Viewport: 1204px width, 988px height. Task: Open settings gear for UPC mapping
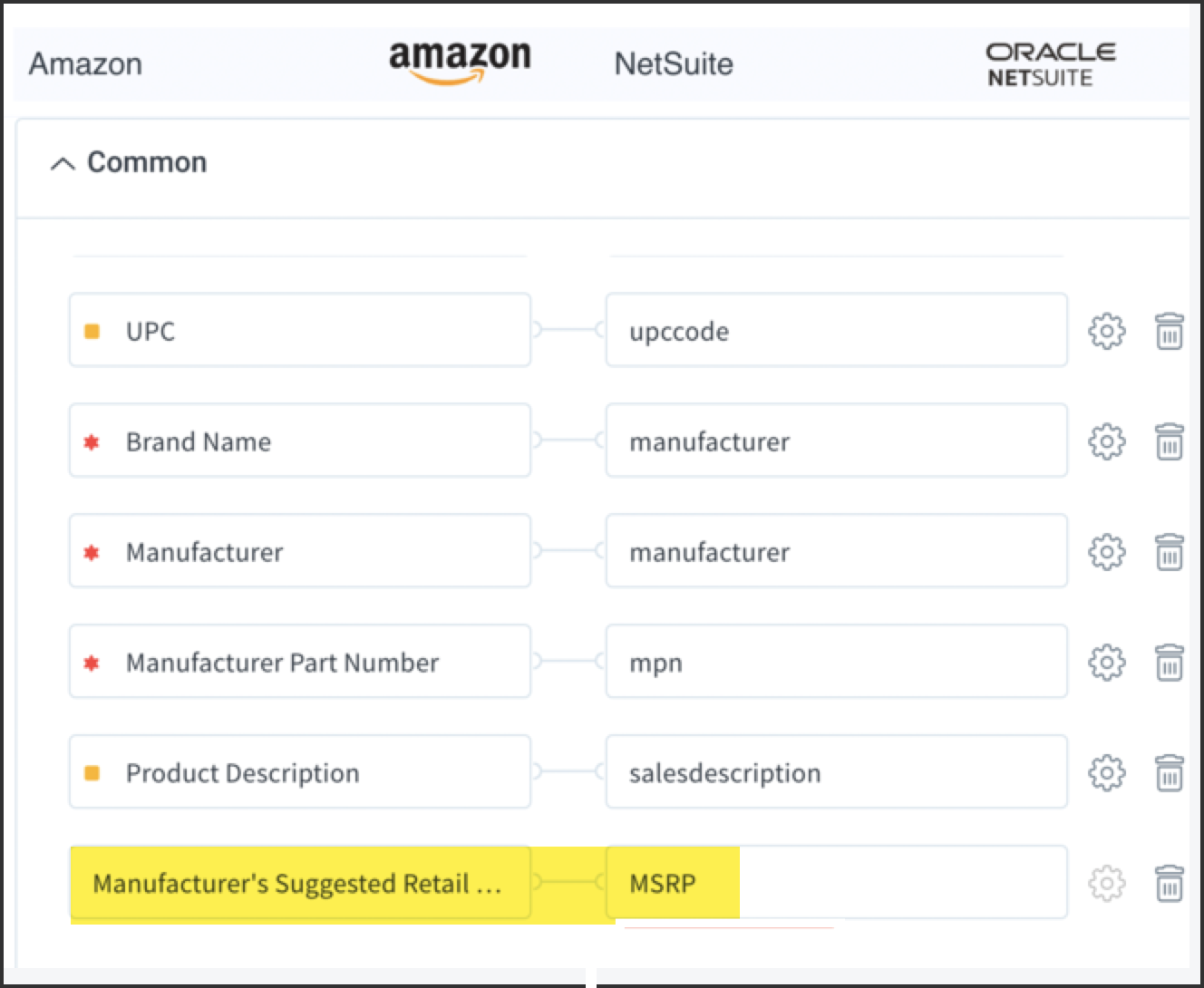[x=1106, y=331]
